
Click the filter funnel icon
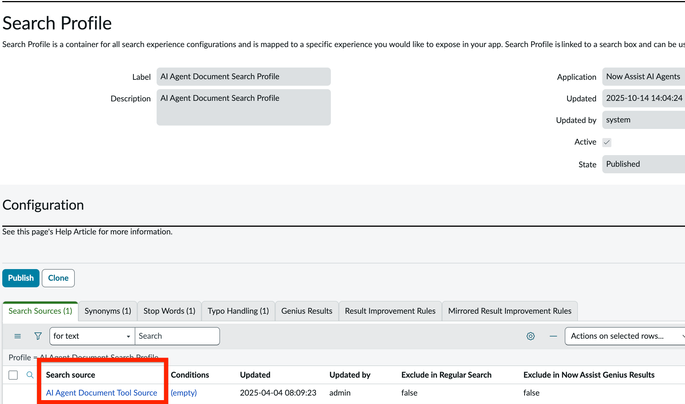pyautogui.click(x=38, y=337)
